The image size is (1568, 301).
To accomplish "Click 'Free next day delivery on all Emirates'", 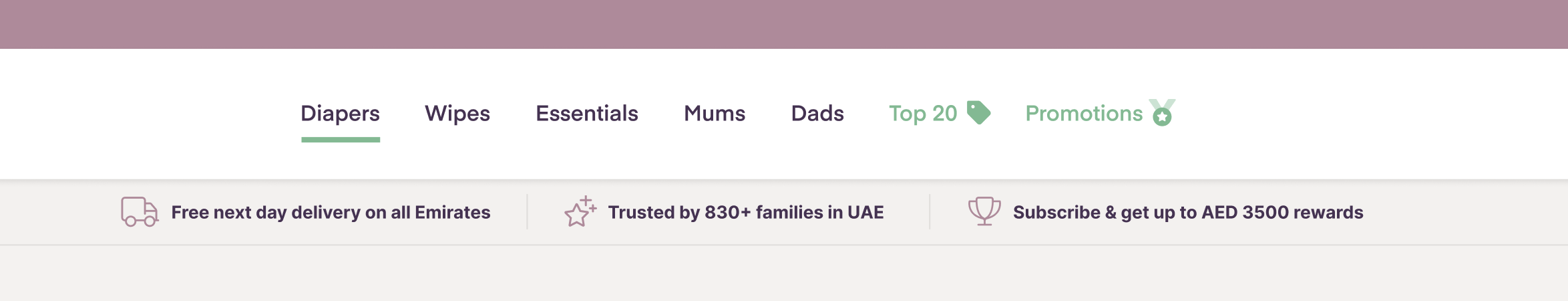I will pyautogui.click(x=331, y=213).
